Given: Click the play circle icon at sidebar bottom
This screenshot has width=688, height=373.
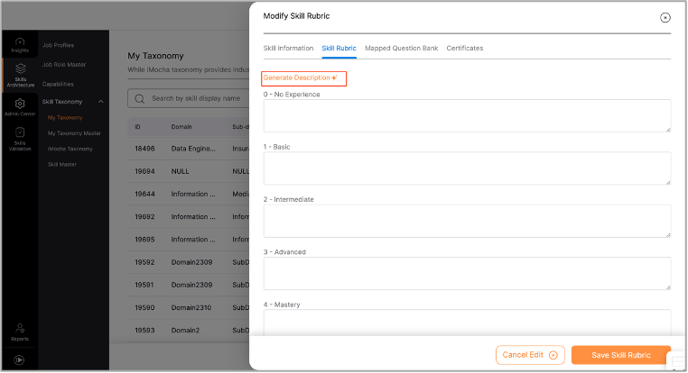Looking at the screenshot, I should tap(19, 360).
